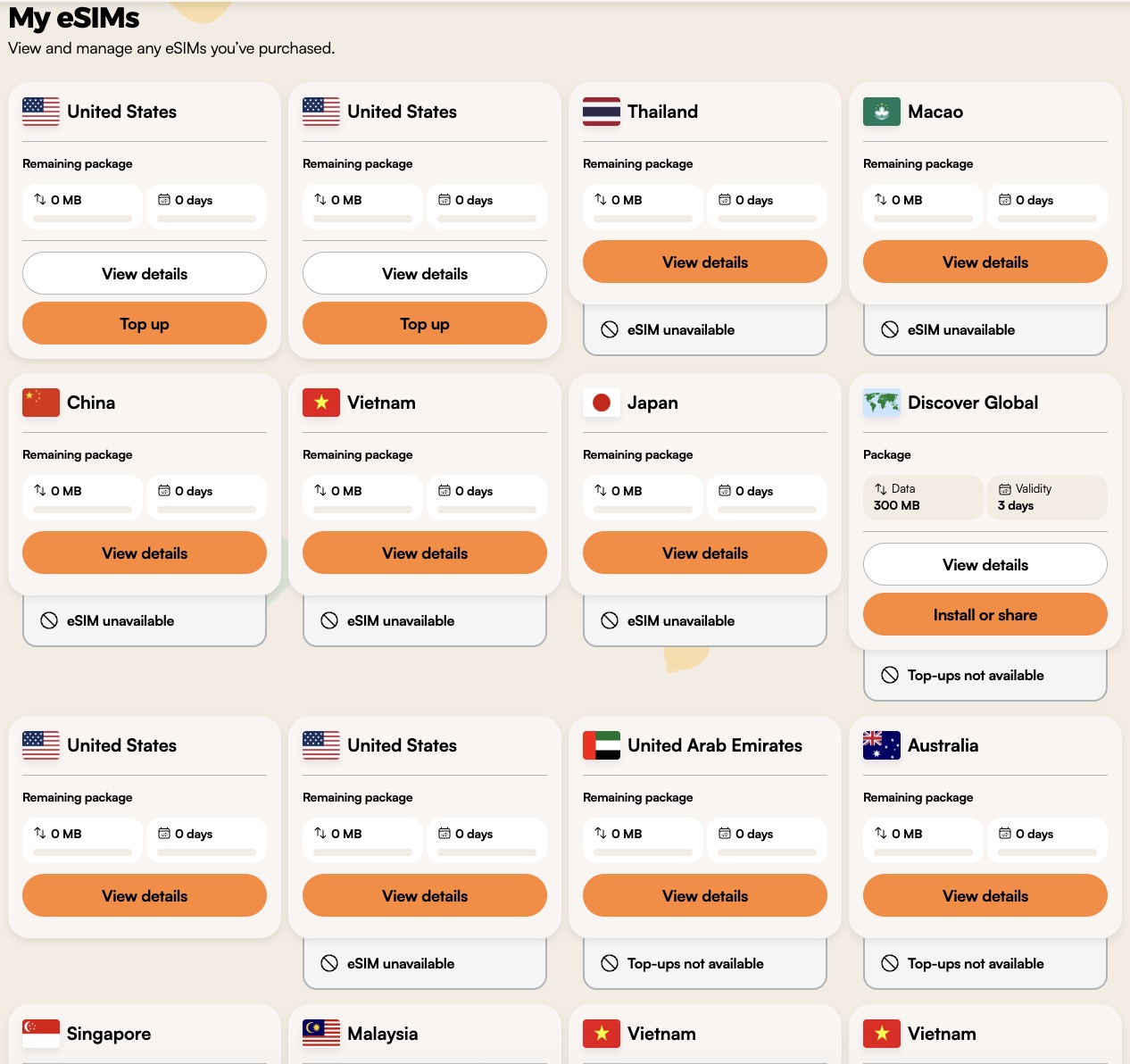Click the Australia flag icon

[881, 745]
